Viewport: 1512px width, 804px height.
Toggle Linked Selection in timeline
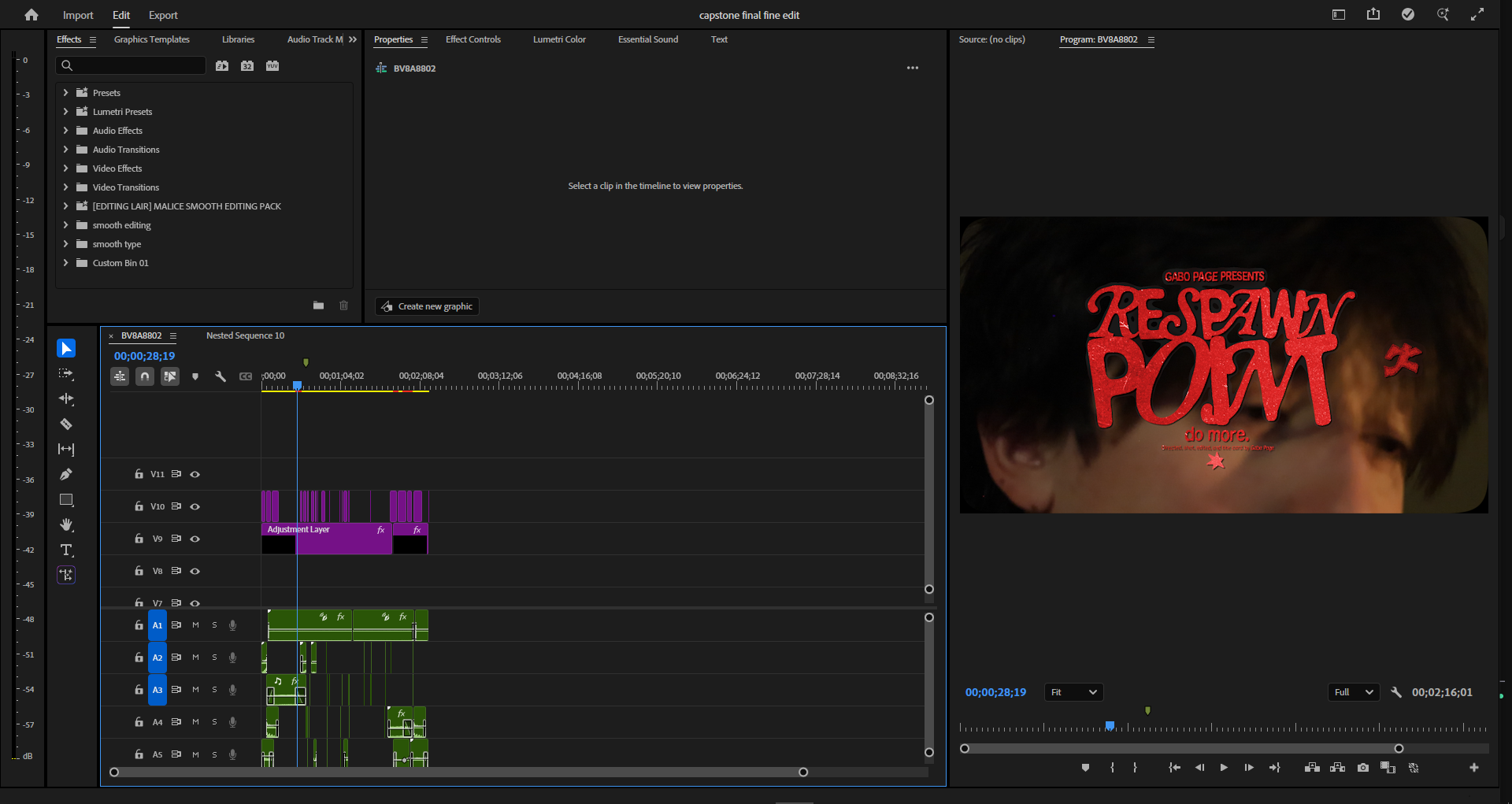pos(170,376)
